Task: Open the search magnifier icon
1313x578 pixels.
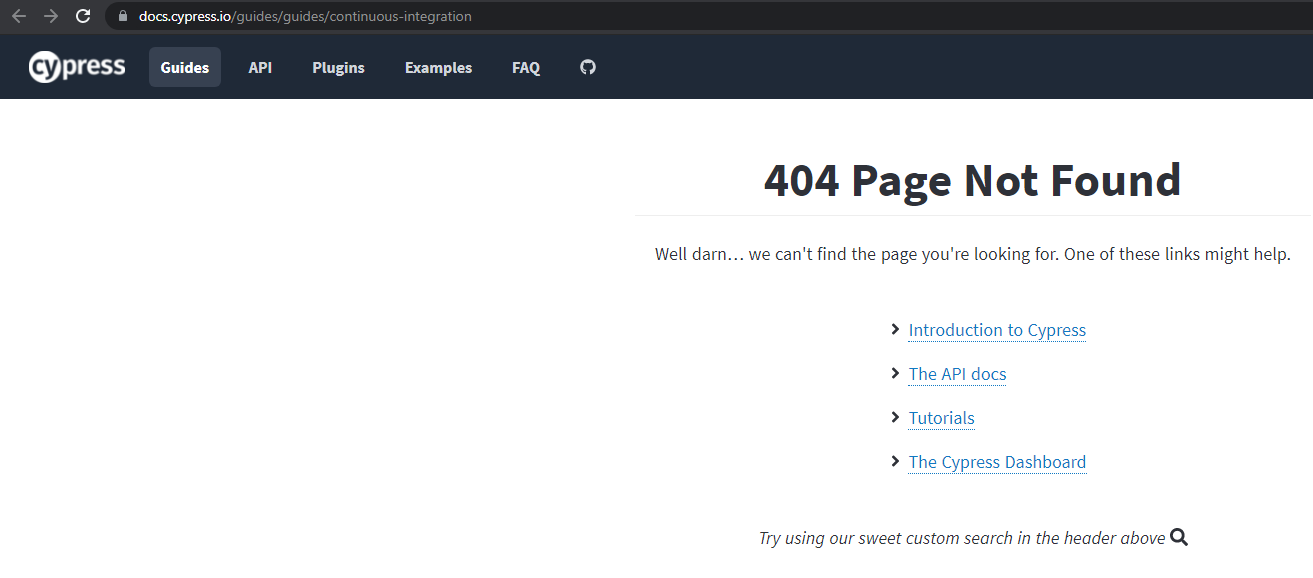Action: click(x=1179, y=537)
